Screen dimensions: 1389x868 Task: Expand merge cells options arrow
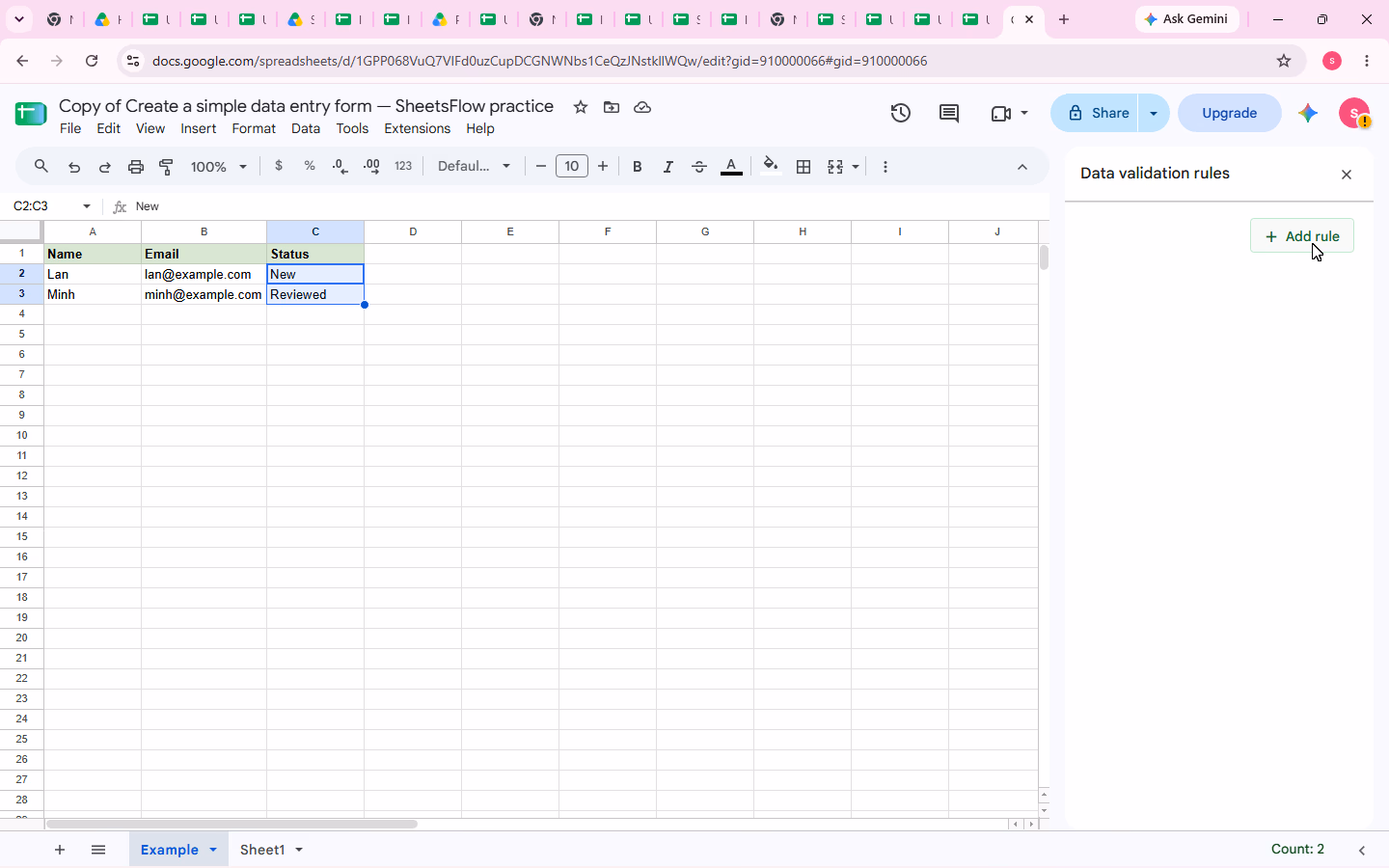[x=856, y=167]
